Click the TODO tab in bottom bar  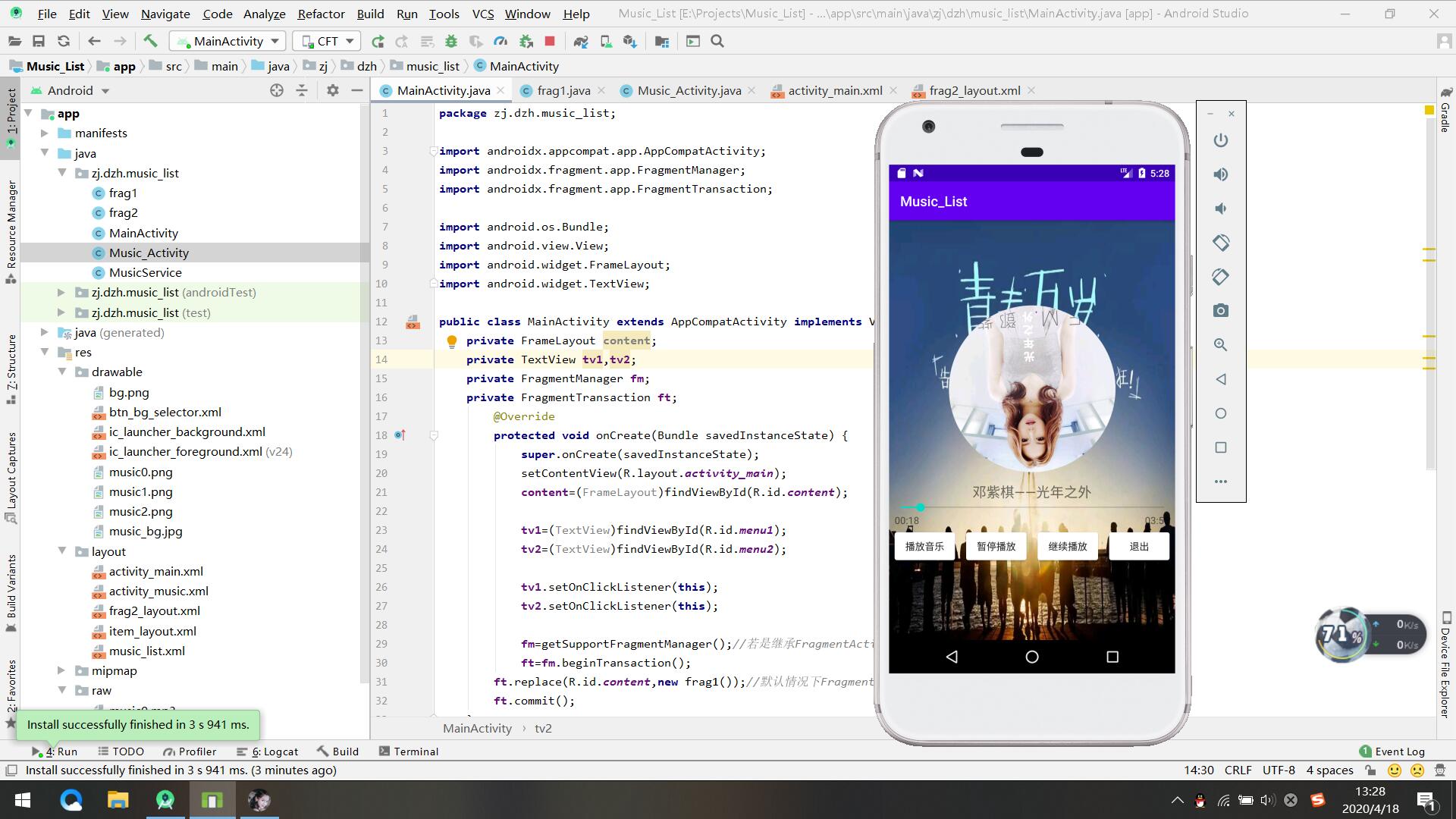click(121, 751)
